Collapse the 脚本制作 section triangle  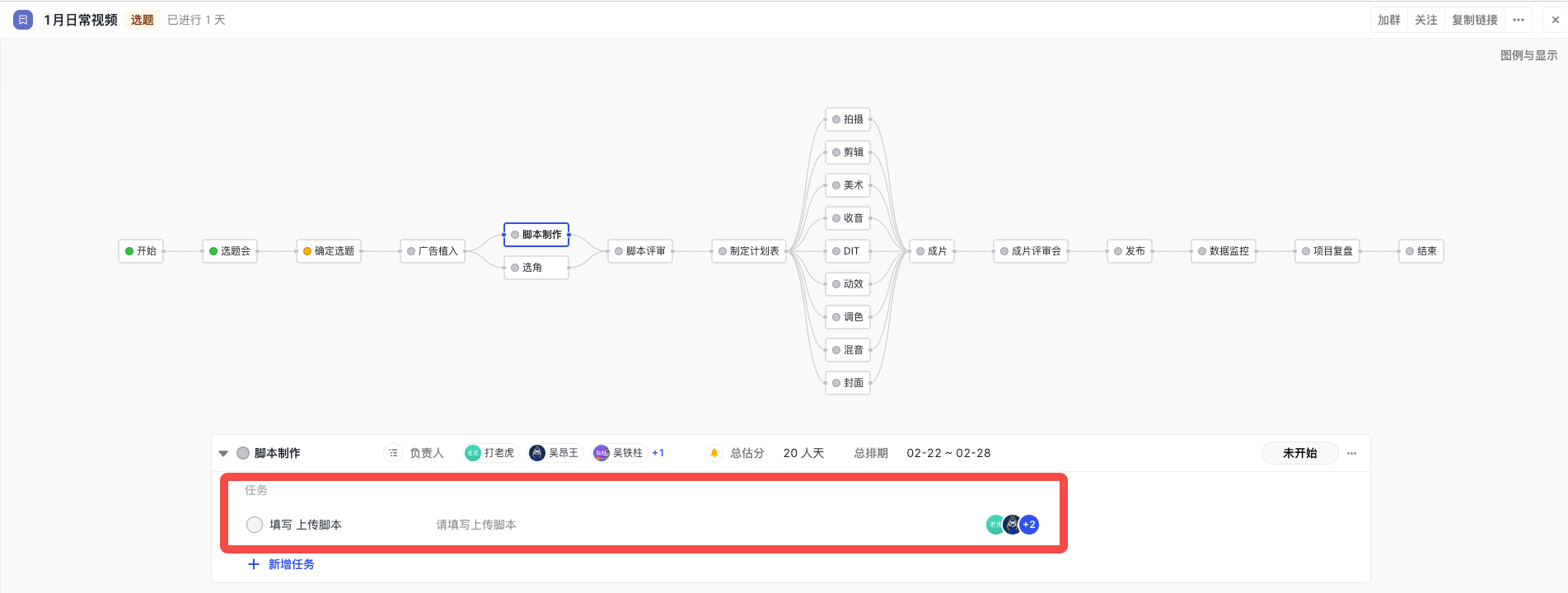tap(223, 453)
